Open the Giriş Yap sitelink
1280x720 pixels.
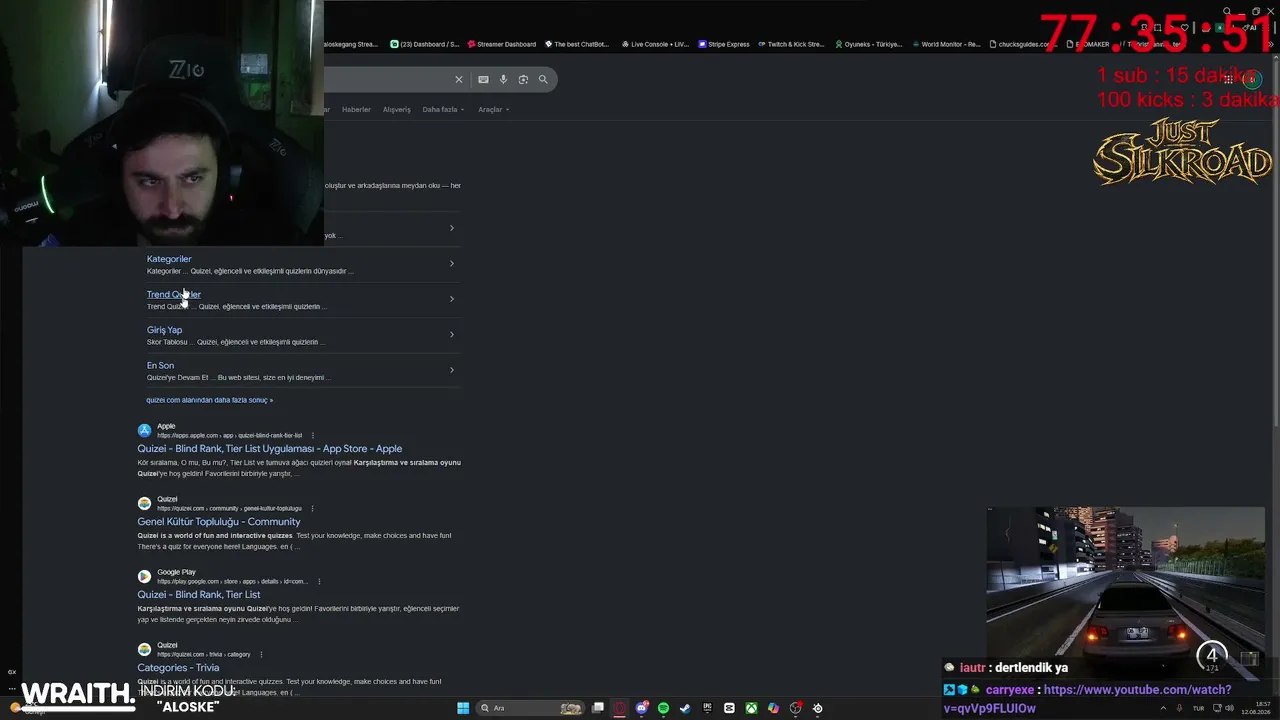pos(164,330)
